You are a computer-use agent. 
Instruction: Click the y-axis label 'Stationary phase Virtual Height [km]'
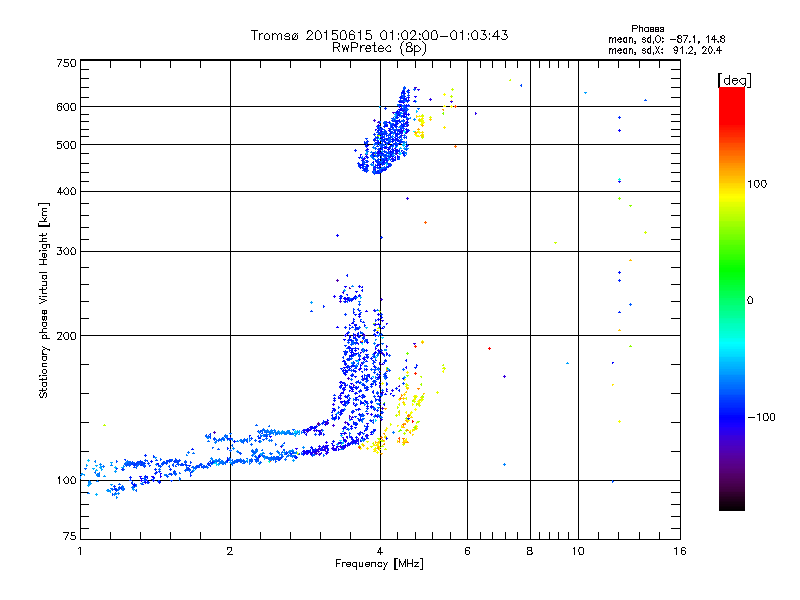[43, 301]
